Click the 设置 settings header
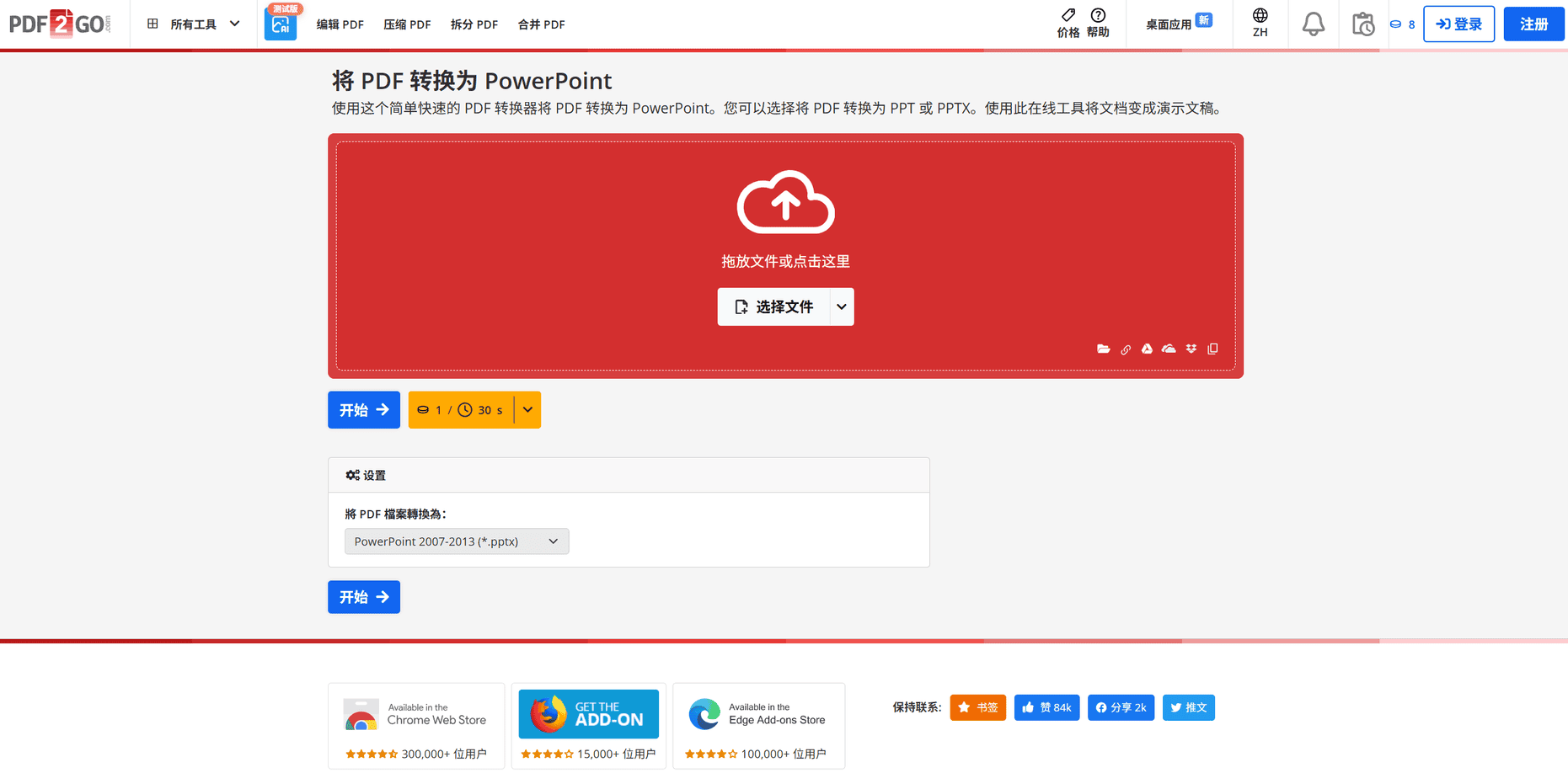This screenshot has height=773, width=1568. tap(366, 476)
